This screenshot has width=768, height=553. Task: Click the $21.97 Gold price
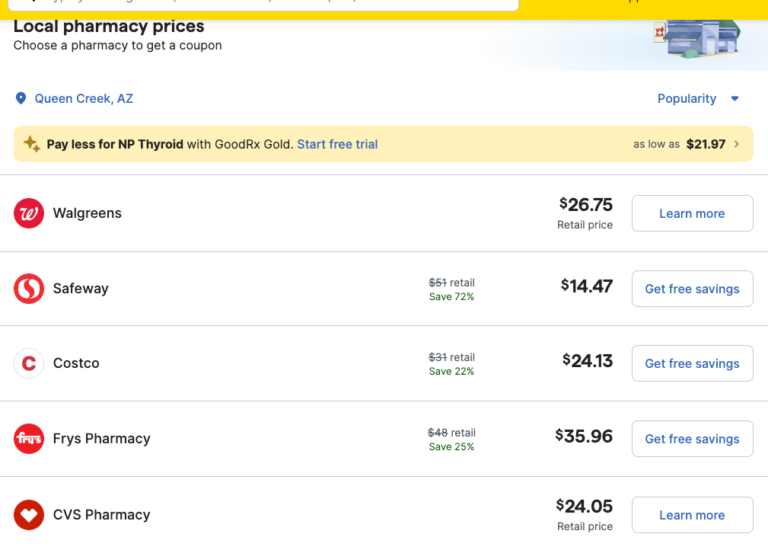706,144
